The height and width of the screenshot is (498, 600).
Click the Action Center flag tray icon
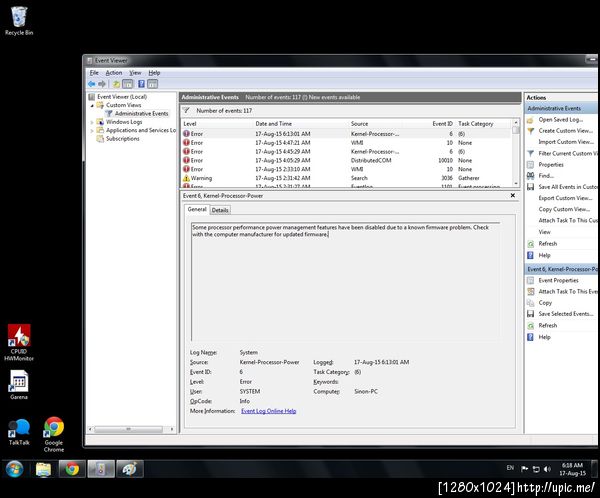(x=525, y=469)
